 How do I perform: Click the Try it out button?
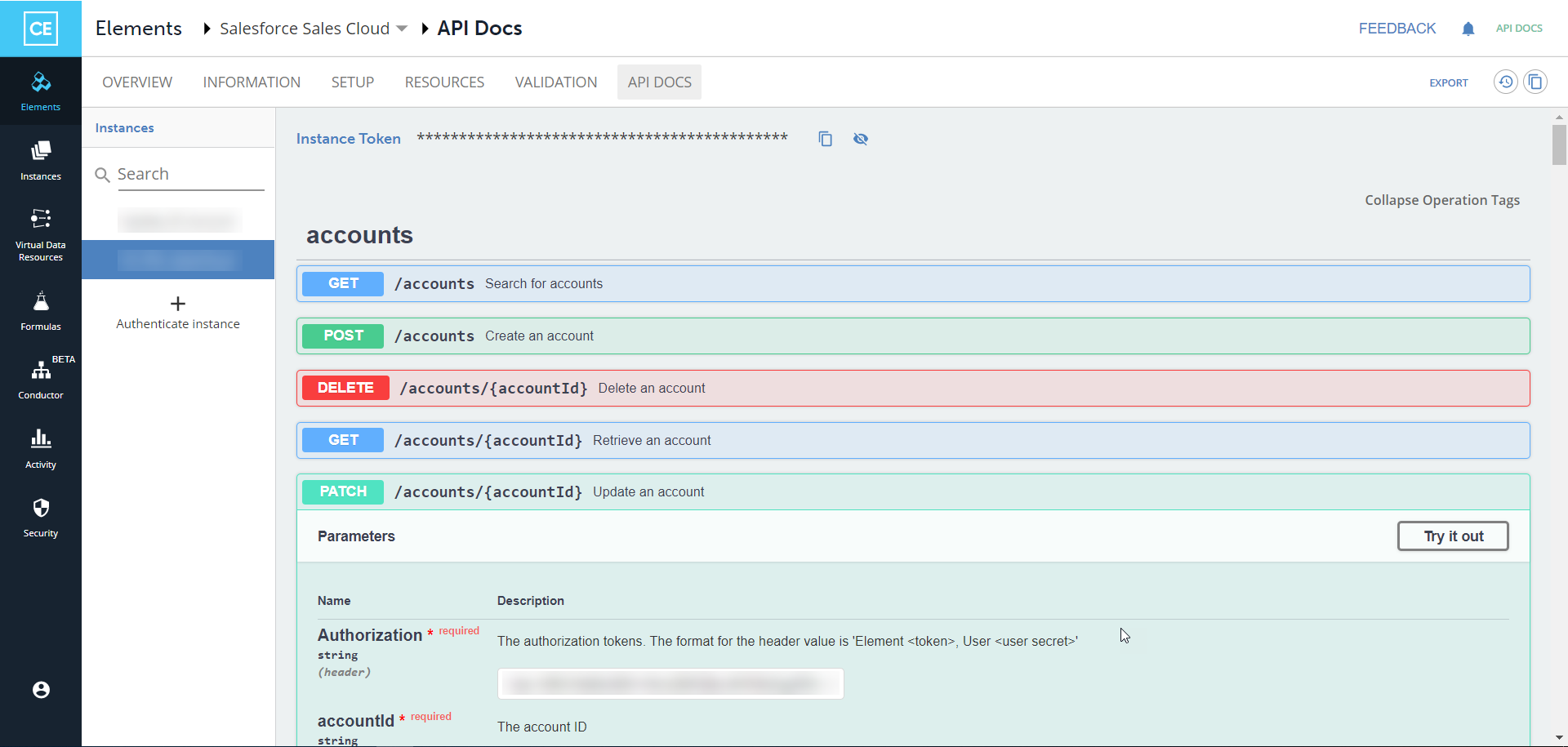(1453, 536)
